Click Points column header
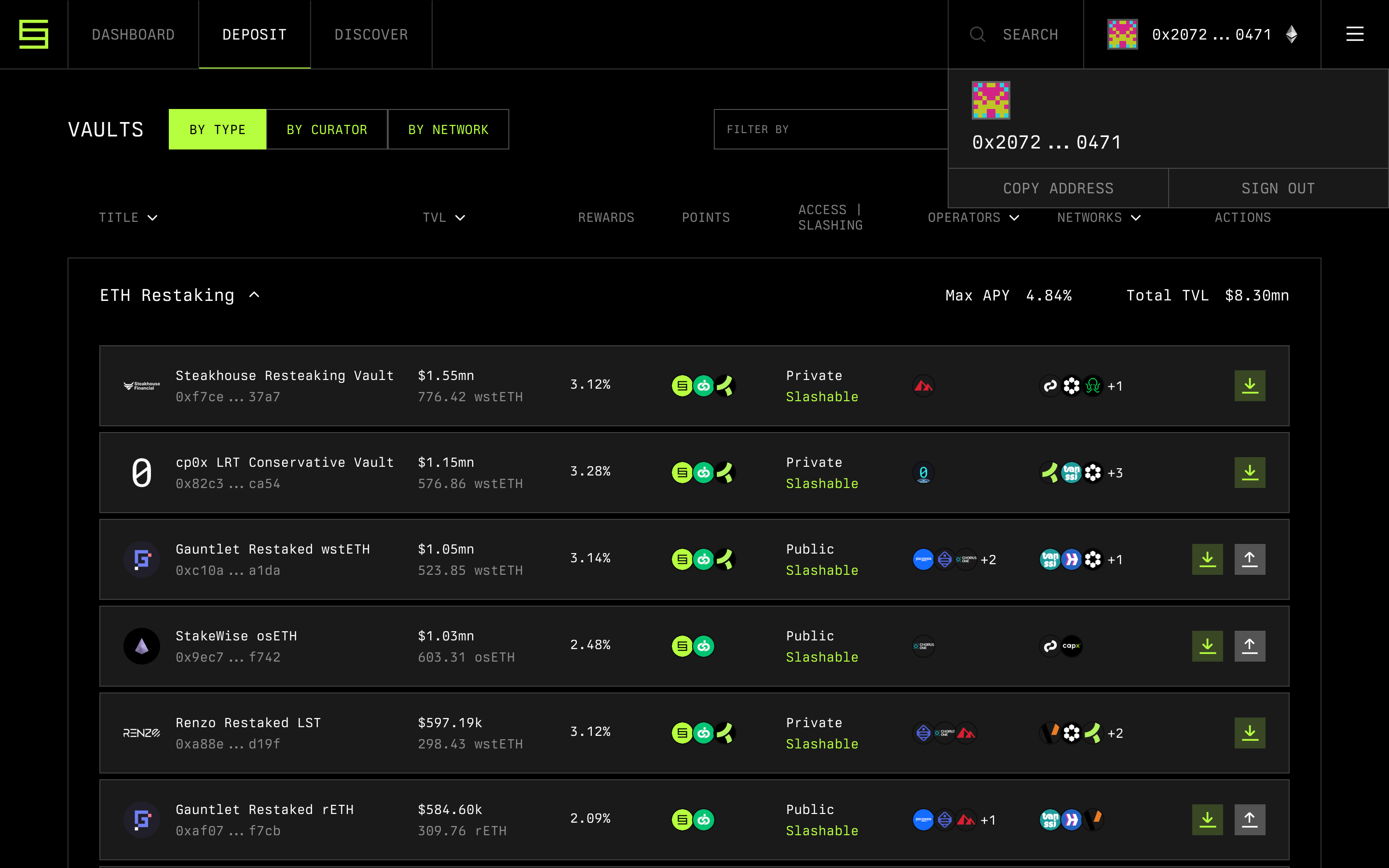 click(706, 217)
